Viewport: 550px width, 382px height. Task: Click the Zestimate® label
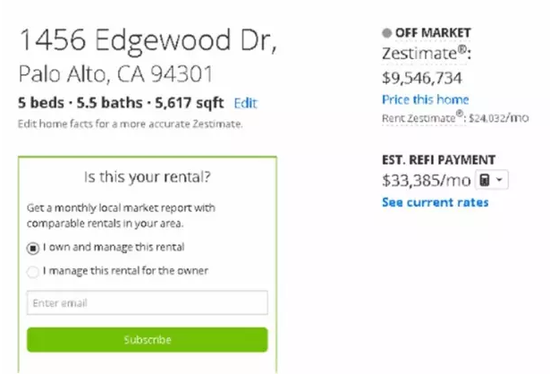pyautogui.click(x=426, y=54)
